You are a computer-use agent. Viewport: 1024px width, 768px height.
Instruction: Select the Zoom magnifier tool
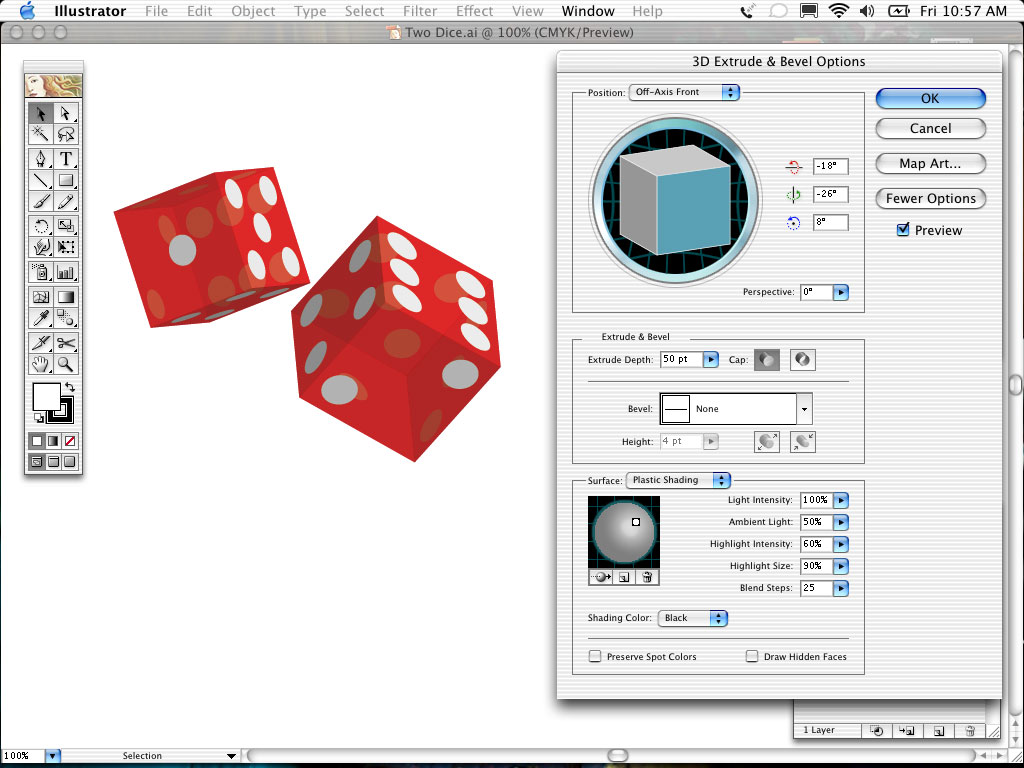[66, 365]
